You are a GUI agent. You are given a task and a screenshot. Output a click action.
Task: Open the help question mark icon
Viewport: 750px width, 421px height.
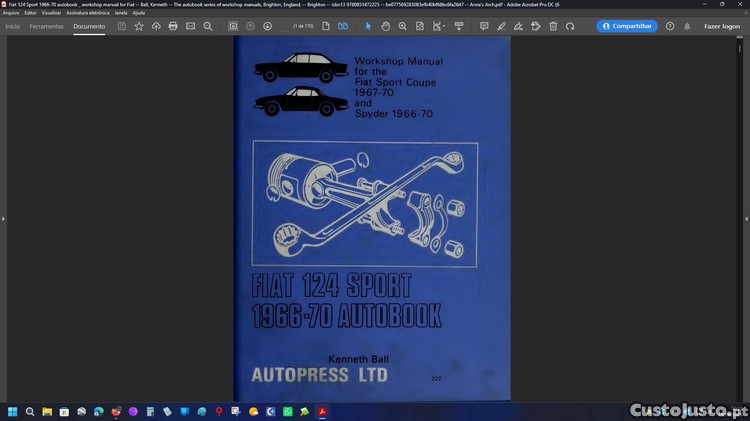click(x=670, y=26)
